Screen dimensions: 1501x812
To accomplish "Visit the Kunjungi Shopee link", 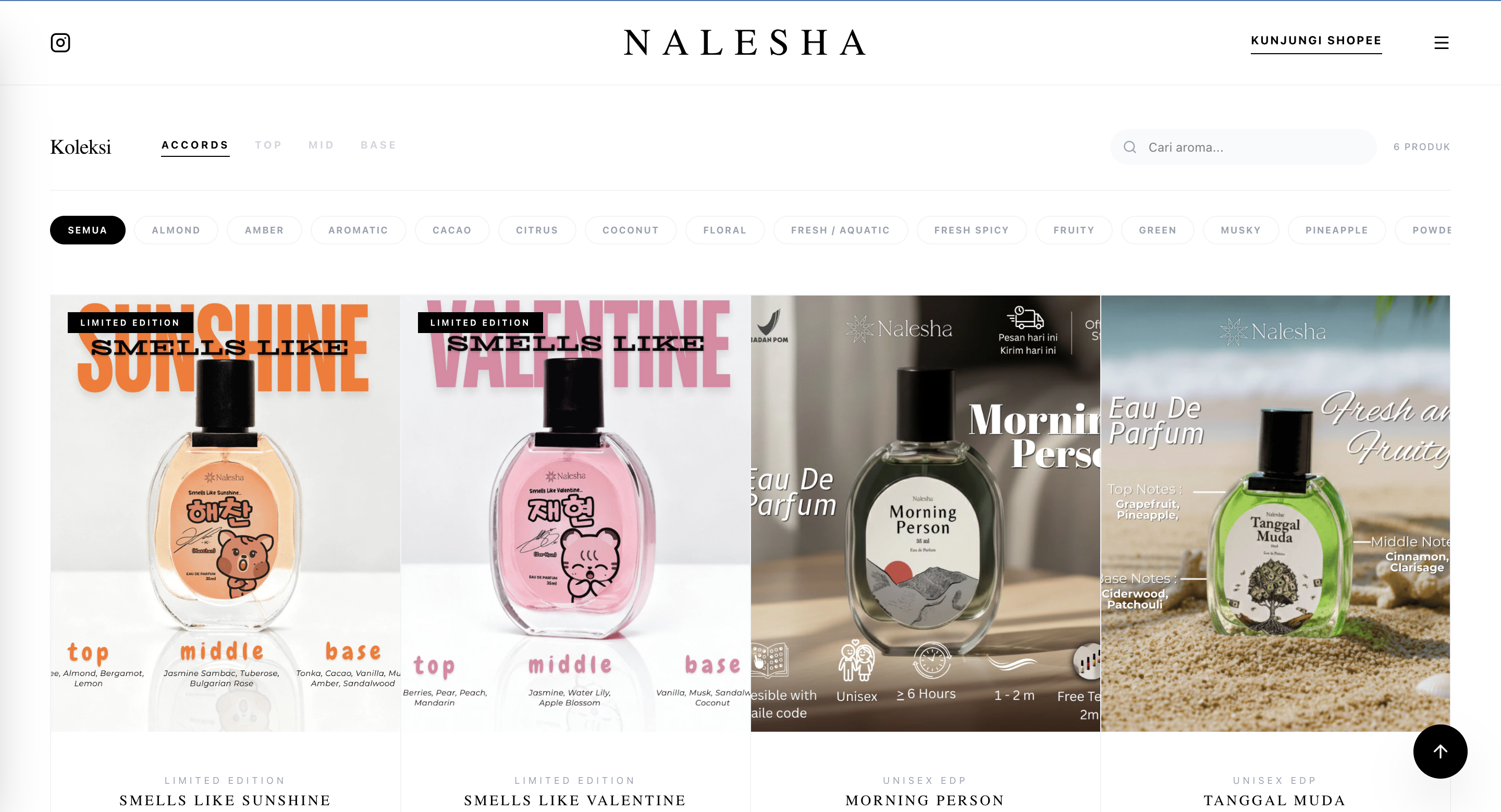I will pyautogui.click(x=1315, y=41).
